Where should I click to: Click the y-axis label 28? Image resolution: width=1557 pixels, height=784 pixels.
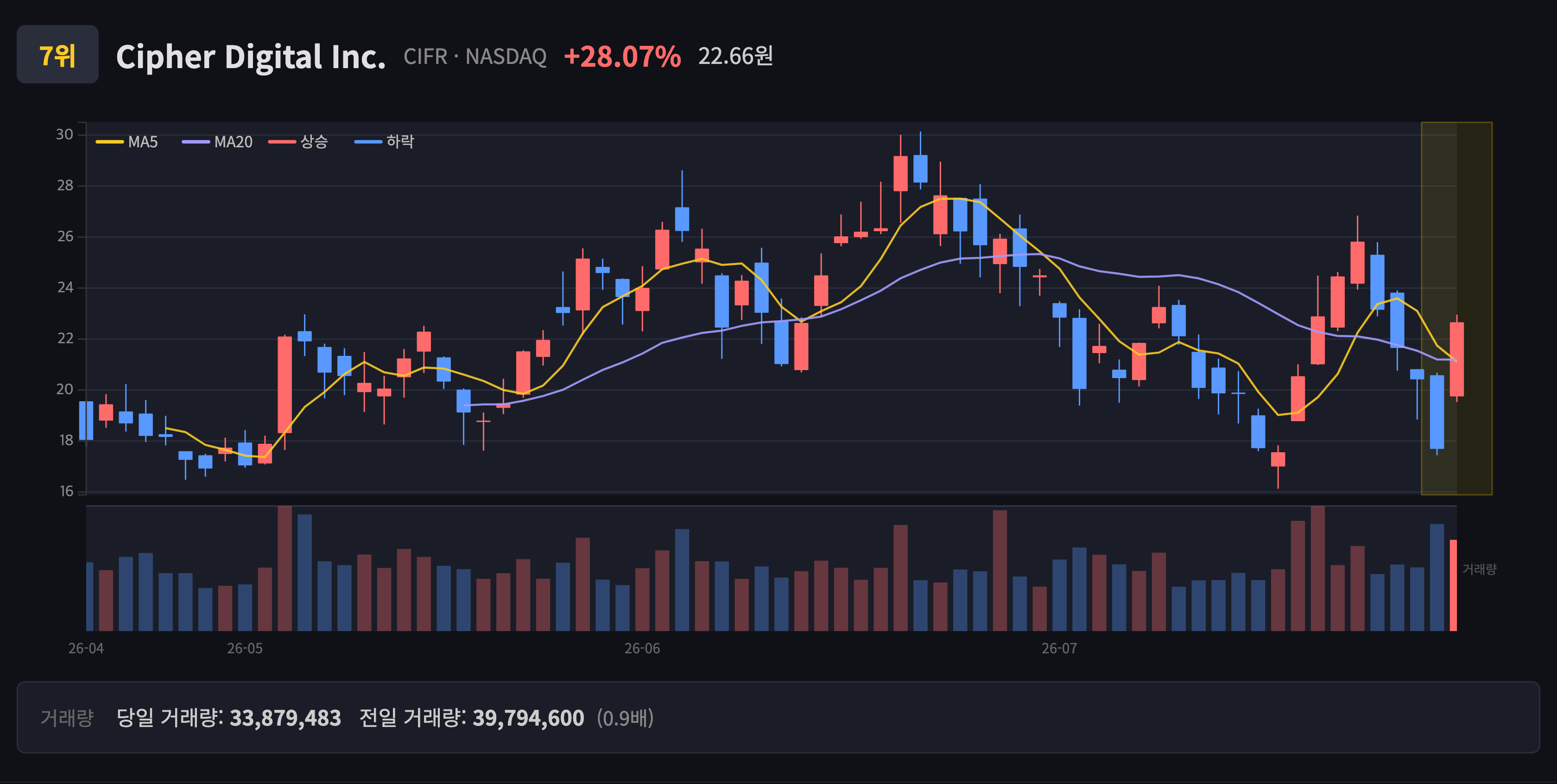click(x=65, y=185)
